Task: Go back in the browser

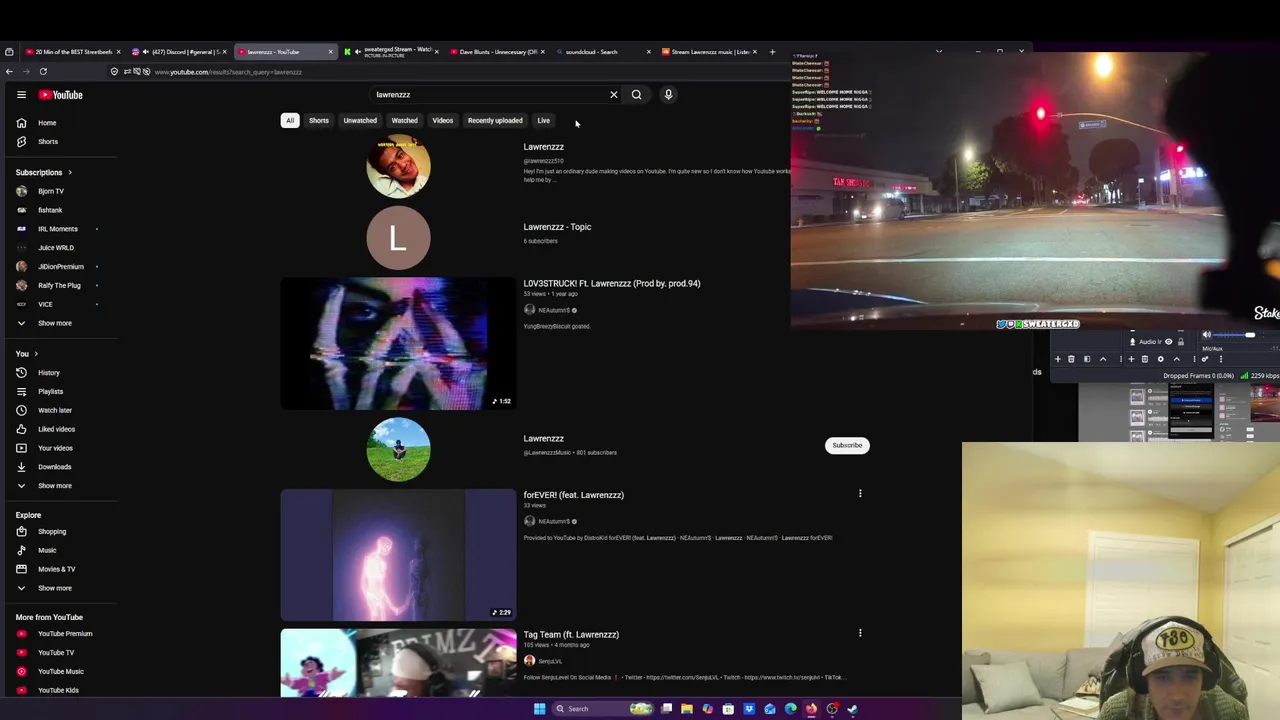Action: click(9, 72)
